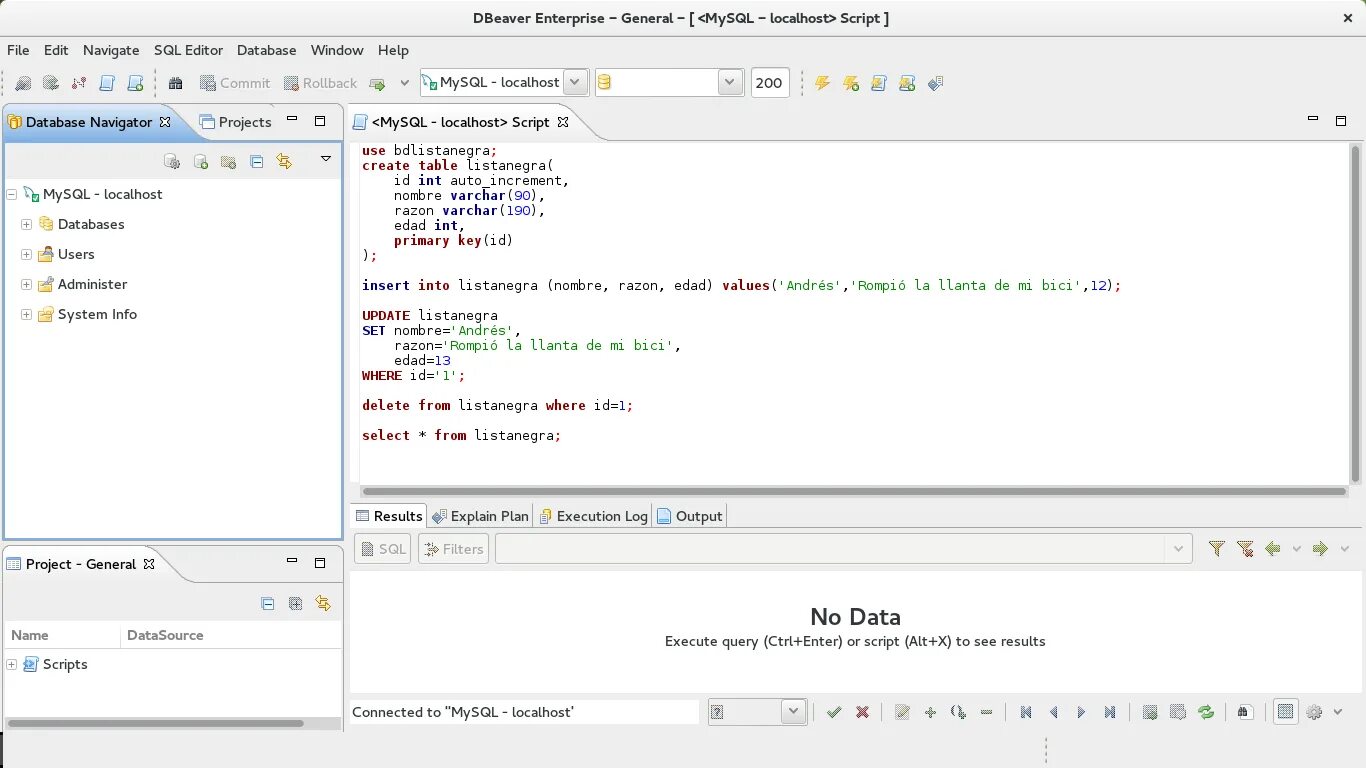The height and width of the screenshot is (768, 1366).
Task: Open the Database Navigator view menu arrow
Action: 325,159
